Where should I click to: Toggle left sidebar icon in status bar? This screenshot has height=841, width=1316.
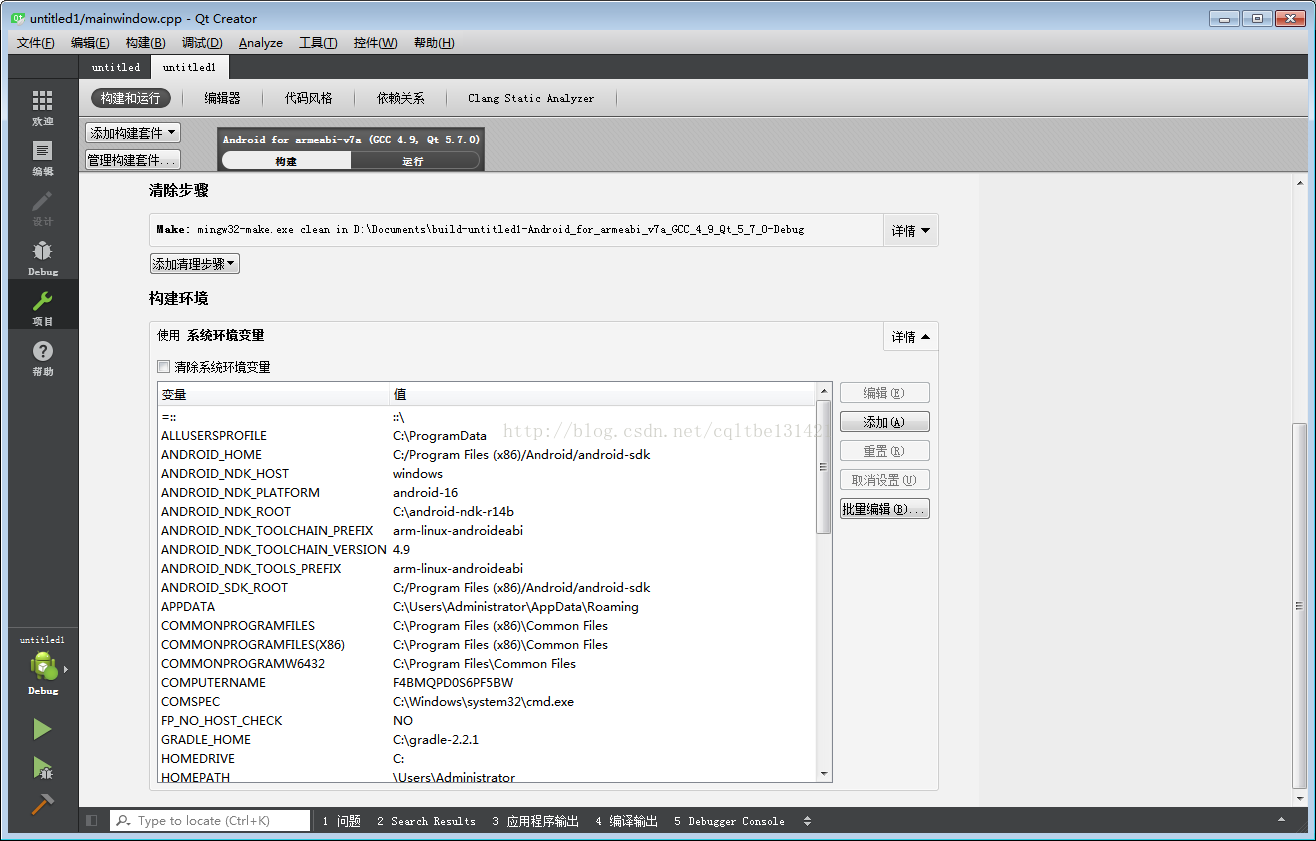coord(92,821)
